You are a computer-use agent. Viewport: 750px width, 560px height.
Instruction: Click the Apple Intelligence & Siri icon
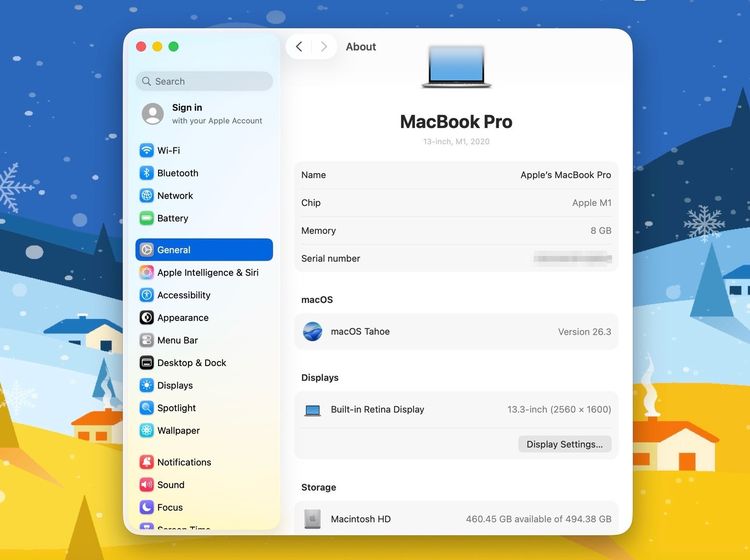point(146,272)
